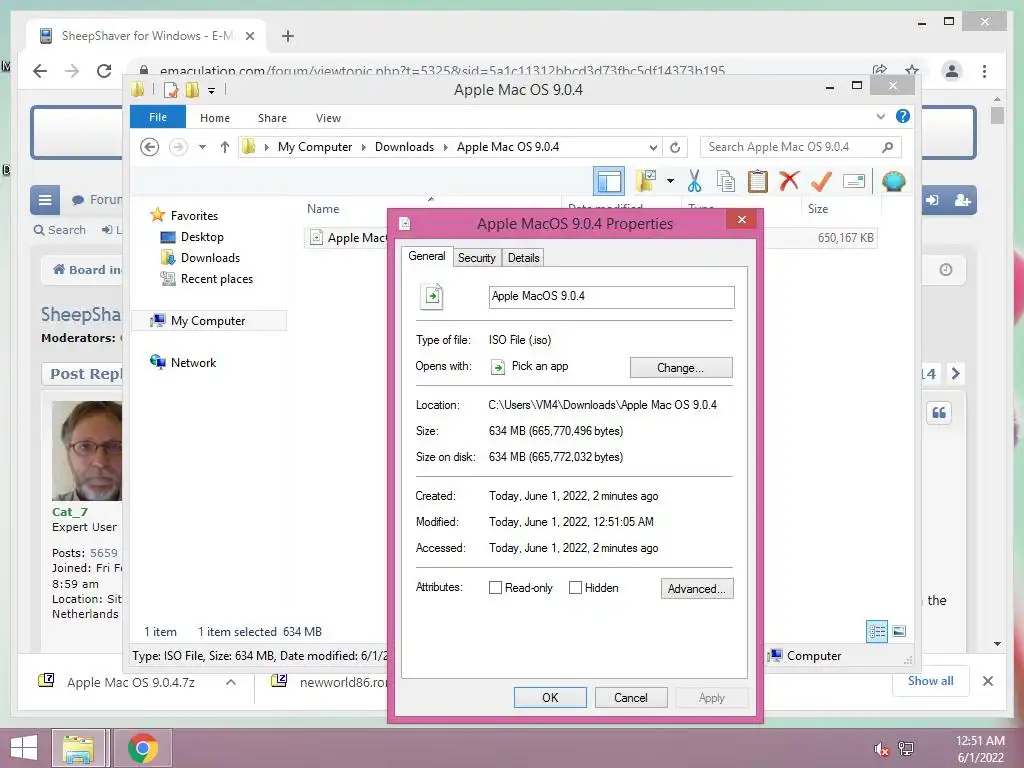Image resolution: width=1024 pixels, height=768 pixels.
Task: Open recent locations dropdown arrow
Action: point(202,147)
